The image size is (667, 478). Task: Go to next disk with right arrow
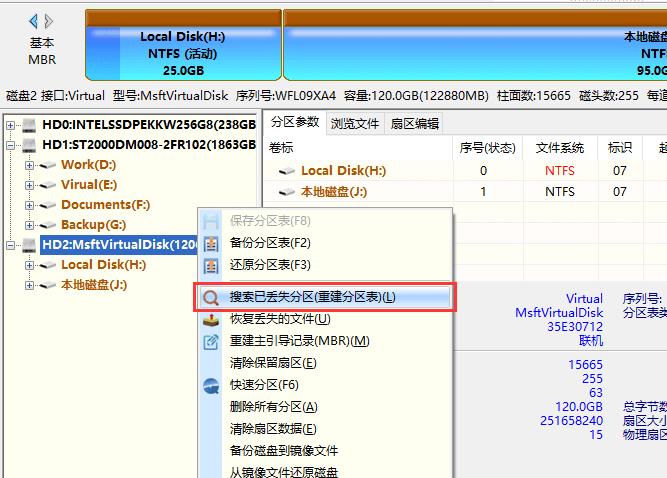tap(48, 20)
